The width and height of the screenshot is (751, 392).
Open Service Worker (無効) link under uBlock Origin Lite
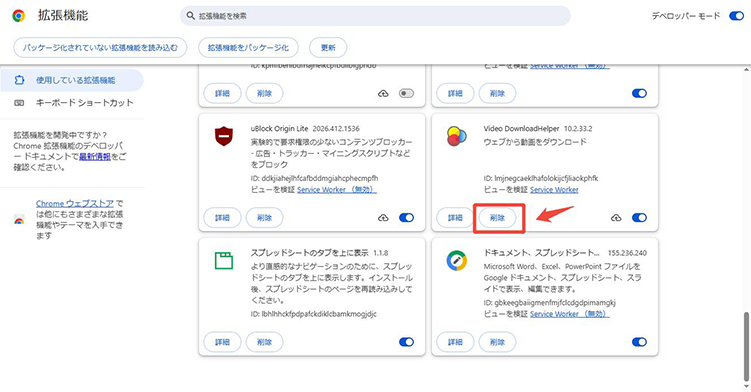[x=337, y=190]
